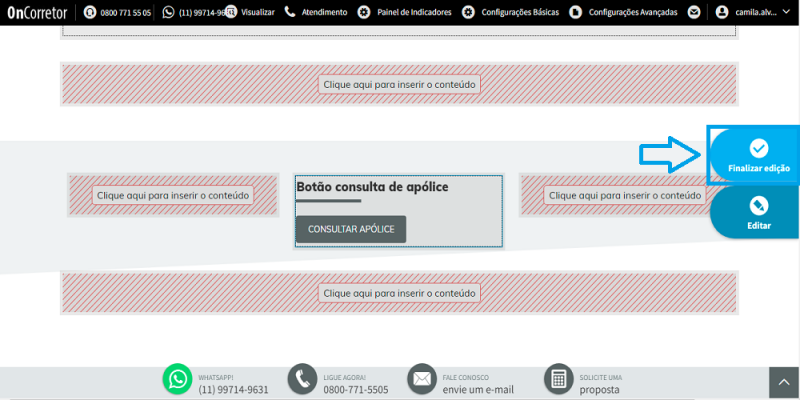Open Painel de Indicadores
The image size is (800, 400).
[414, 12]
